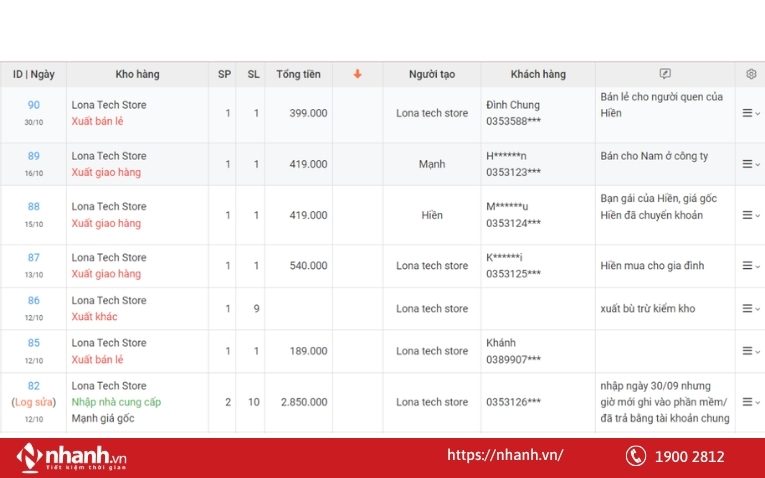Viewport: 765px width, 478px height.
Task: Open hamburger menu for order 87
Action: (x=750, y=266)
